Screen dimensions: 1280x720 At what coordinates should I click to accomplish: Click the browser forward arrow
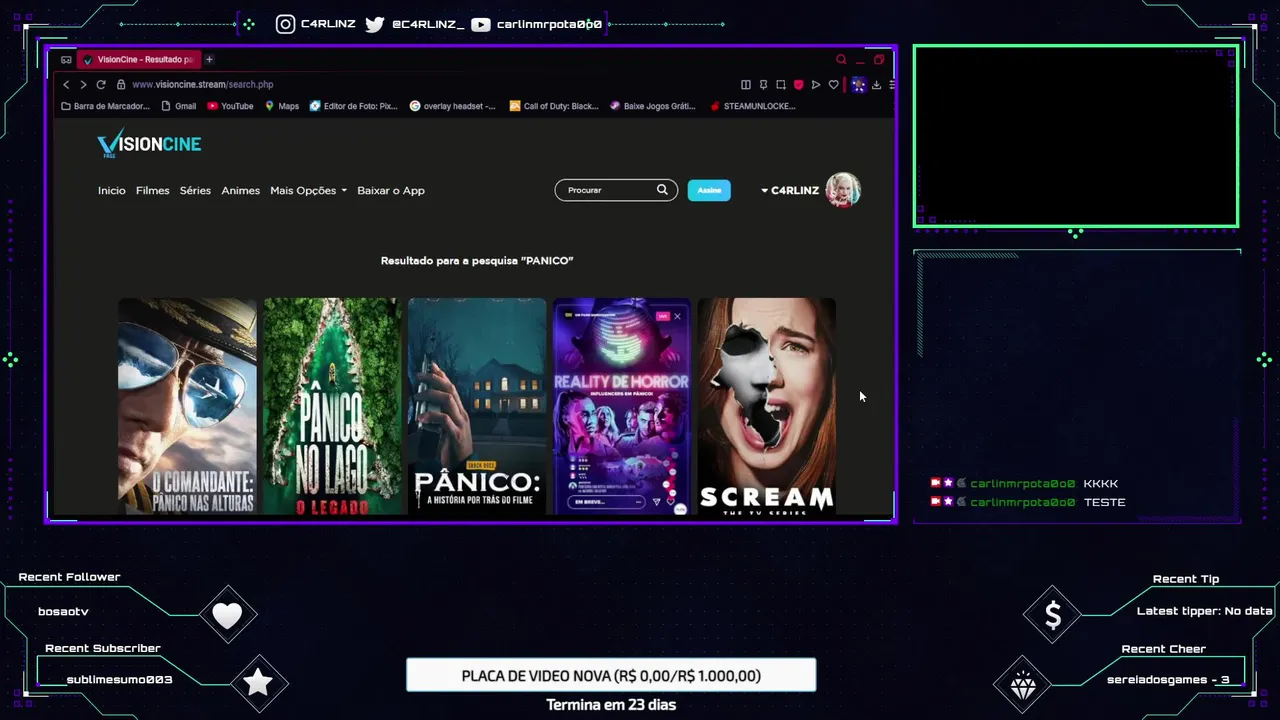tap(83, 85)
